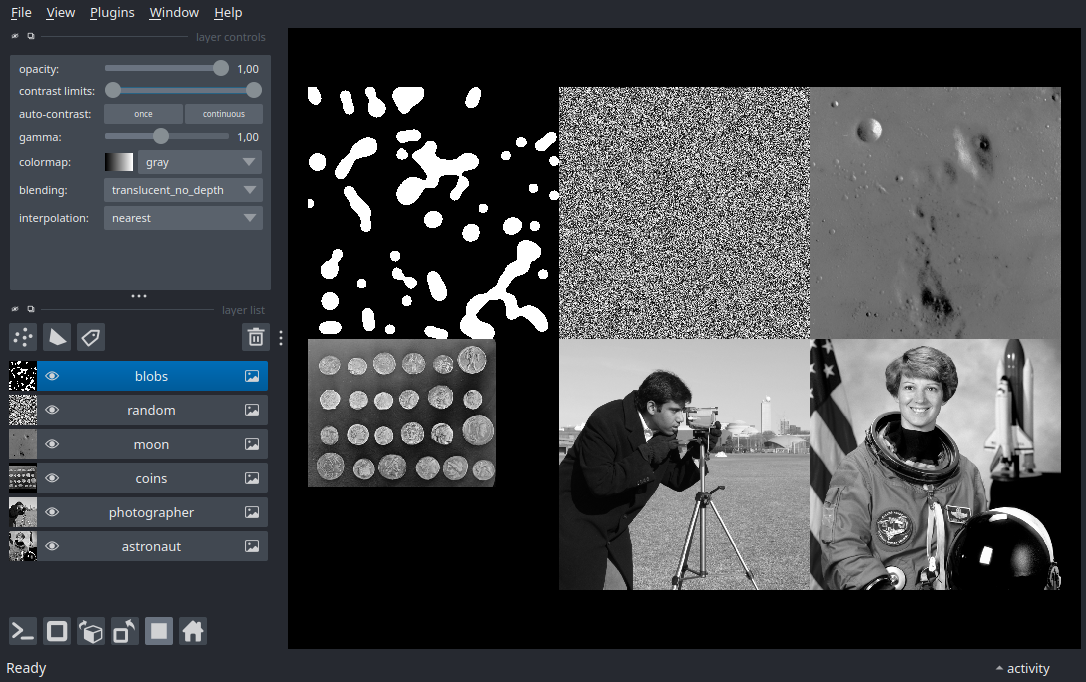Reset view with the home icon
1086x682 pixels.
(193, 631)
